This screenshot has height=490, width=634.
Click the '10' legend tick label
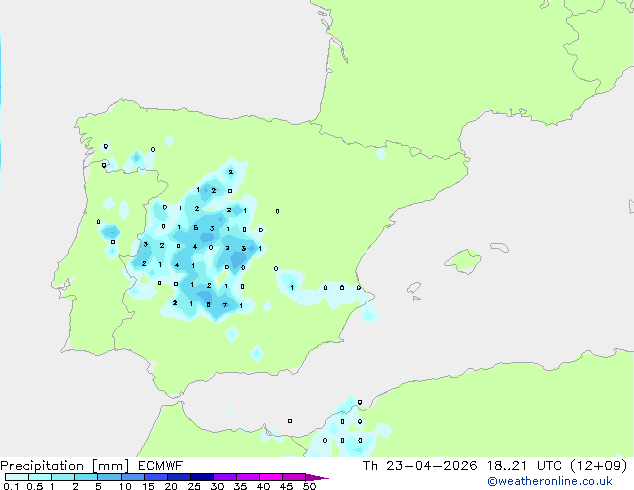click(x=125, y=486)
